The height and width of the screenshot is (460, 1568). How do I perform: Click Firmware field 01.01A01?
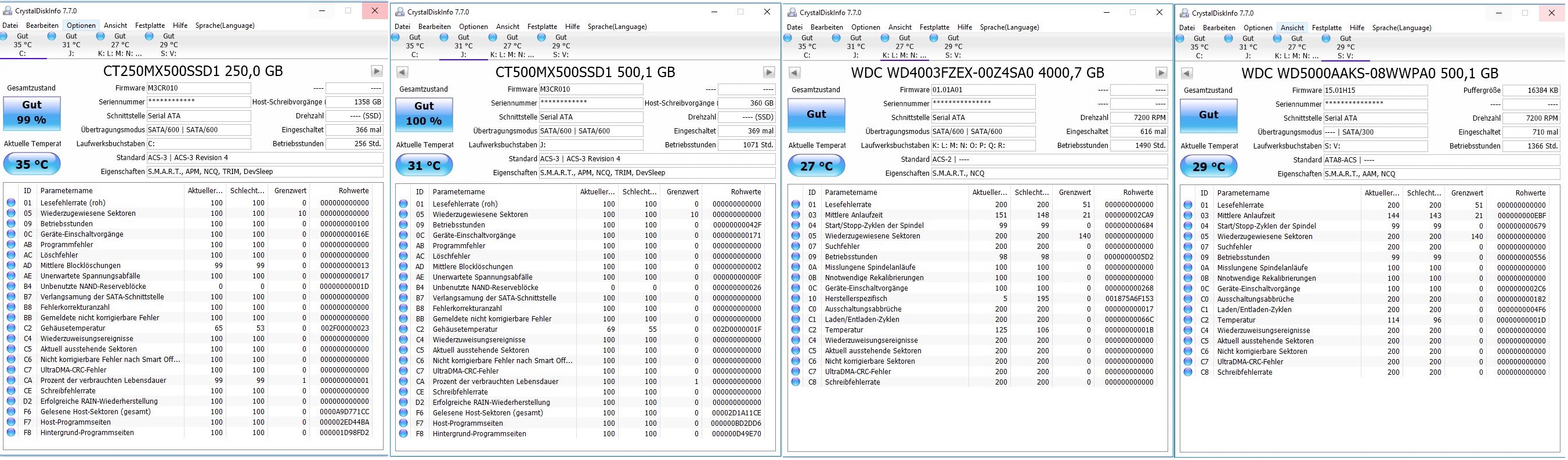click(x=983, y=90)
